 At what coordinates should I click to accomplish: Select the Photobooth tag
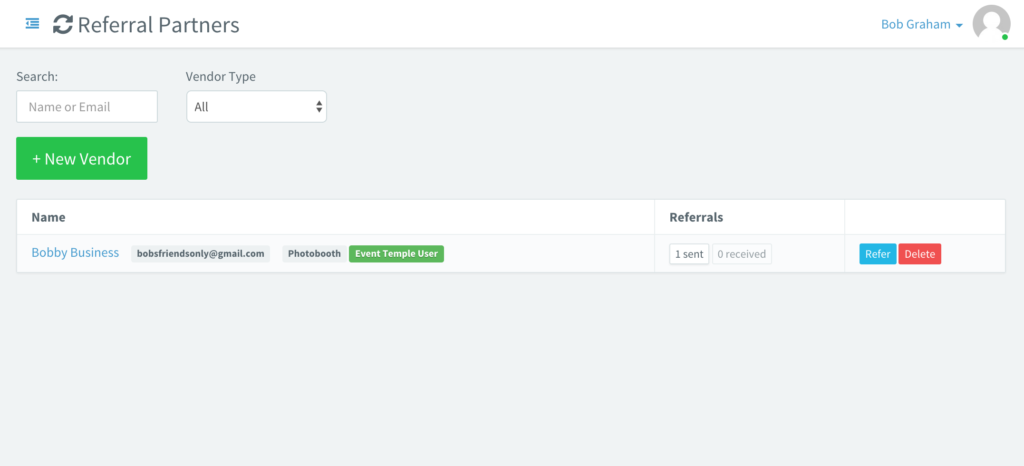coord(314,254)
